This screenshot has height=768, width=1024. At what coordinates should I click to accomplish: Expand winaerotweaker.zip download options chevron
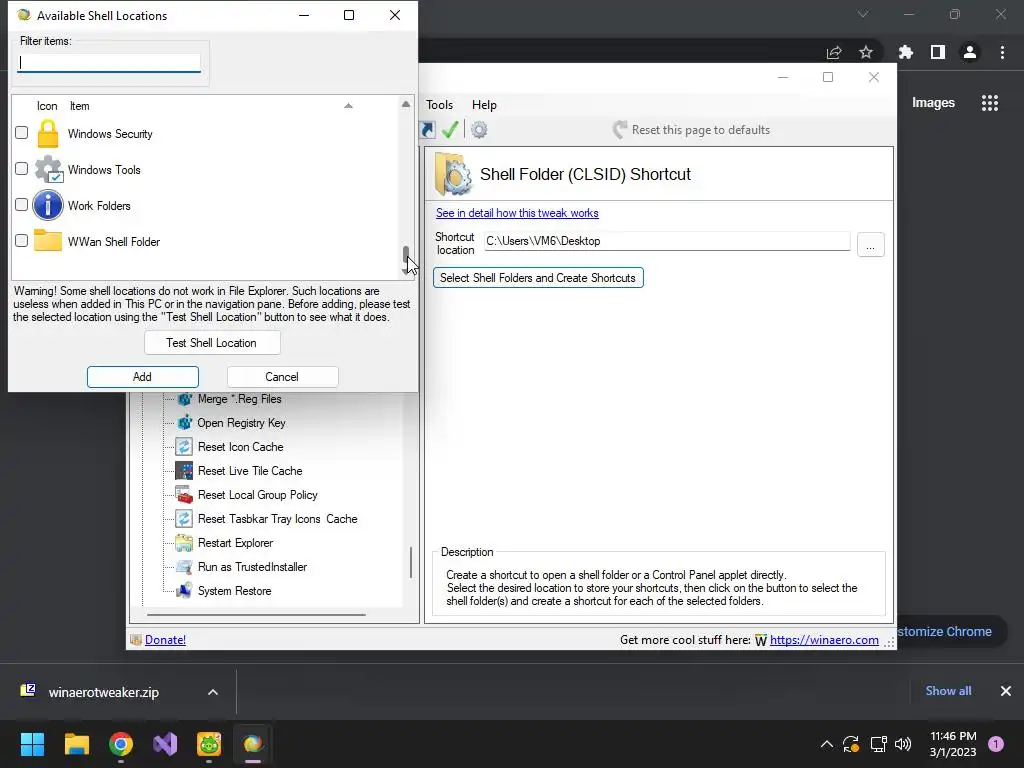pyautogui.click(x=213, y=692)
